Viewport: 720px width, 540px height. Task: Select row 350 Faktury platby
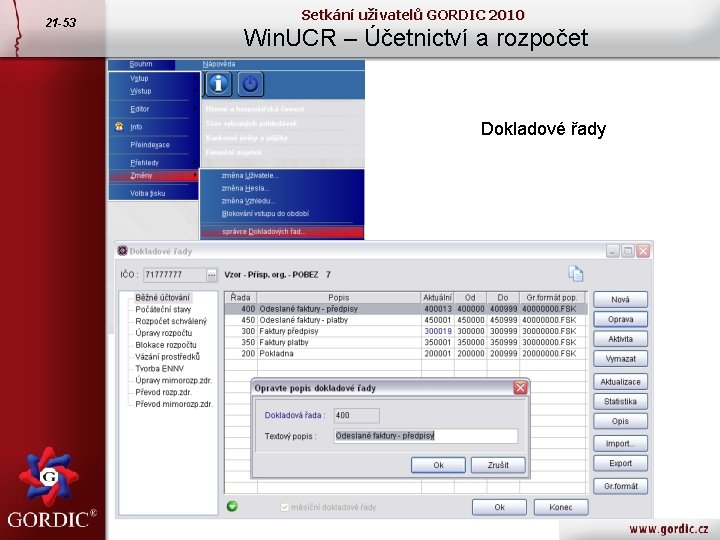point(405,343)
